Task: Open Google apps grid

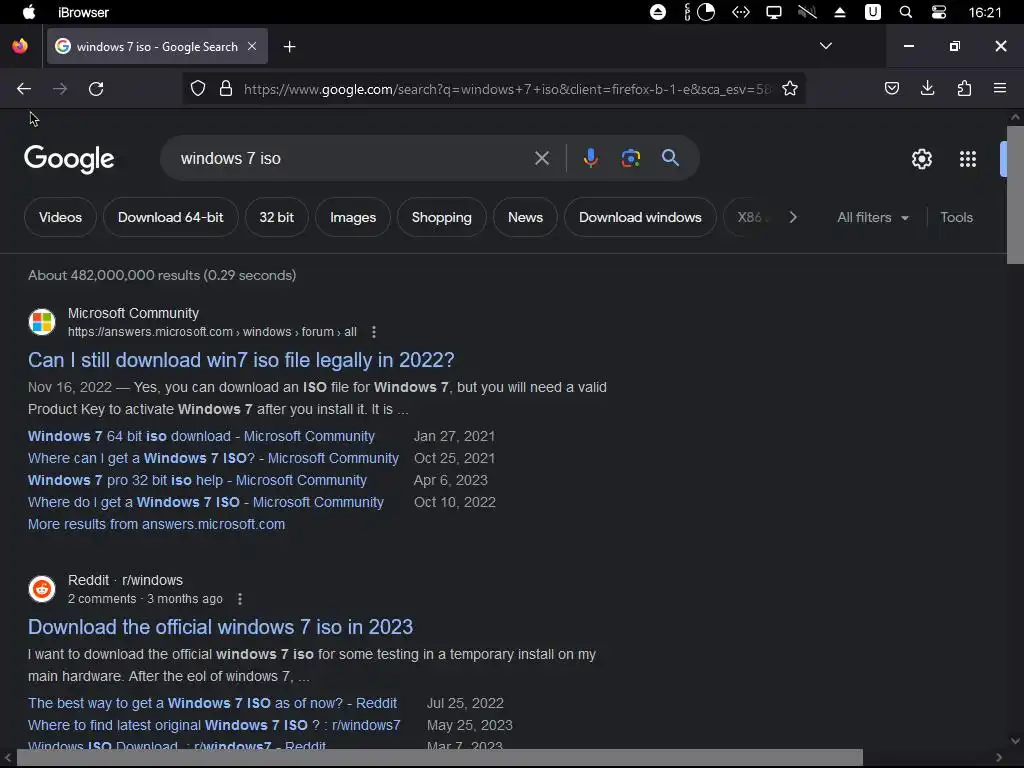Action: tap(968, 159)
